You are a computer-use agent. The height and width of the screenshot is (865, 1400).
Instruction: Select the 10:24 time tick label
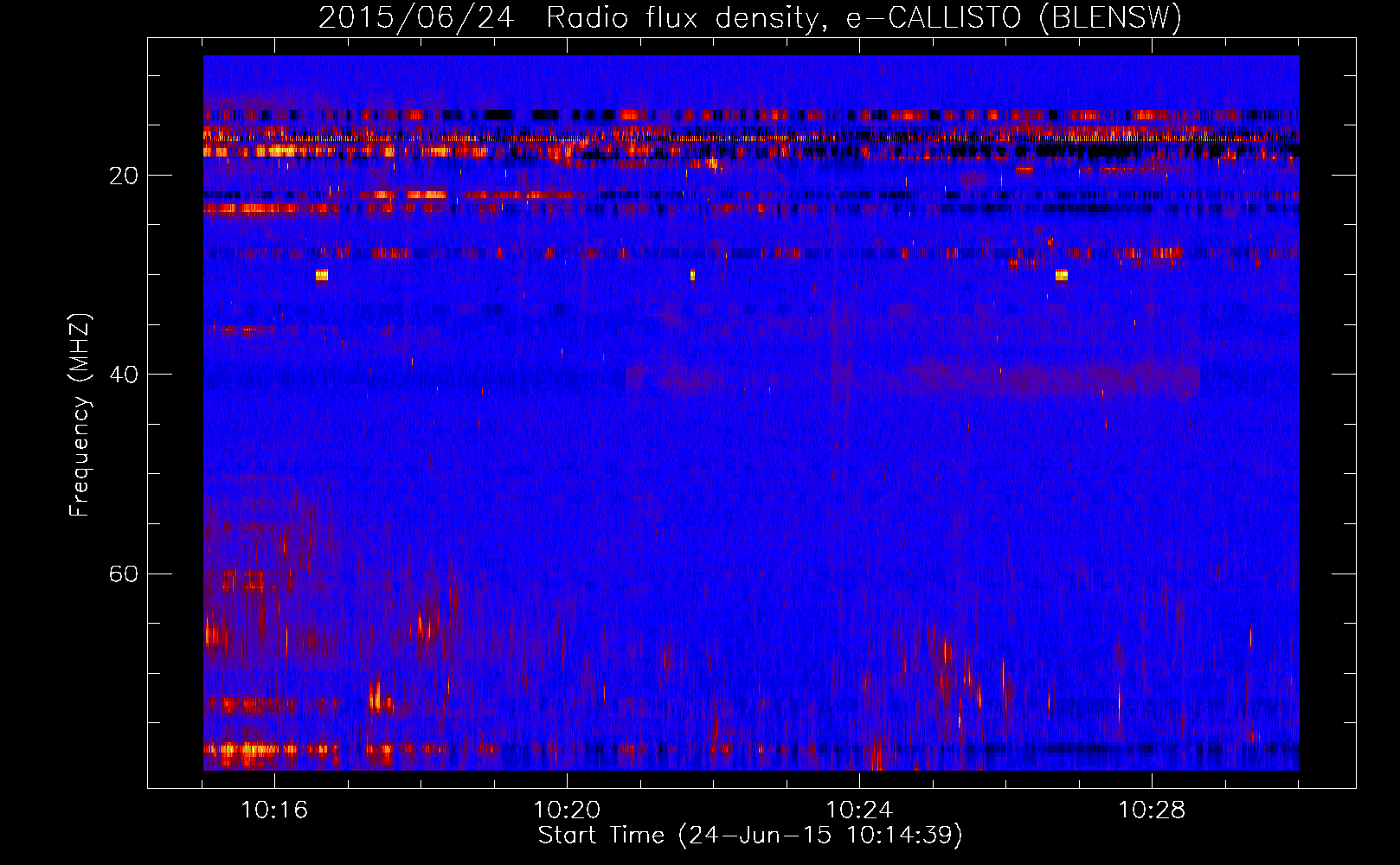click(859, 811)
